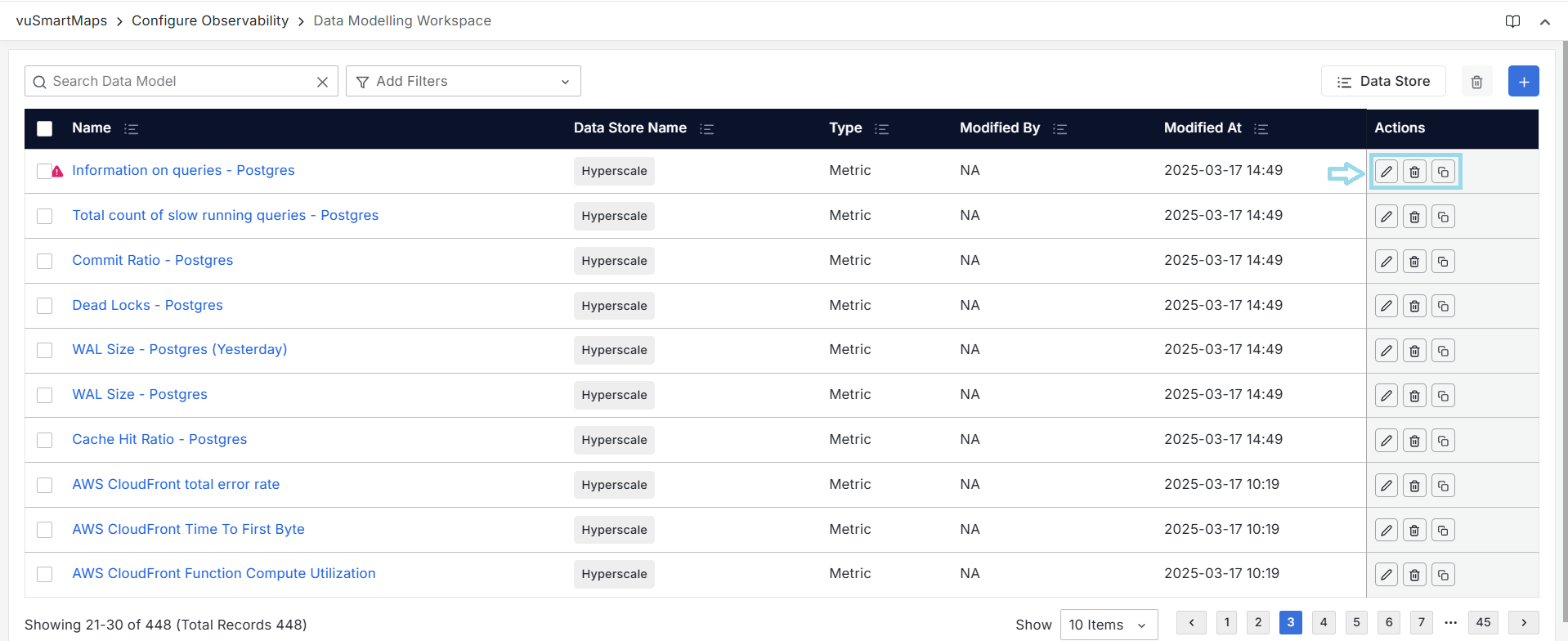Sort by the Modified At column icon
1568x641 pixels.
(x=1261, y=128)
